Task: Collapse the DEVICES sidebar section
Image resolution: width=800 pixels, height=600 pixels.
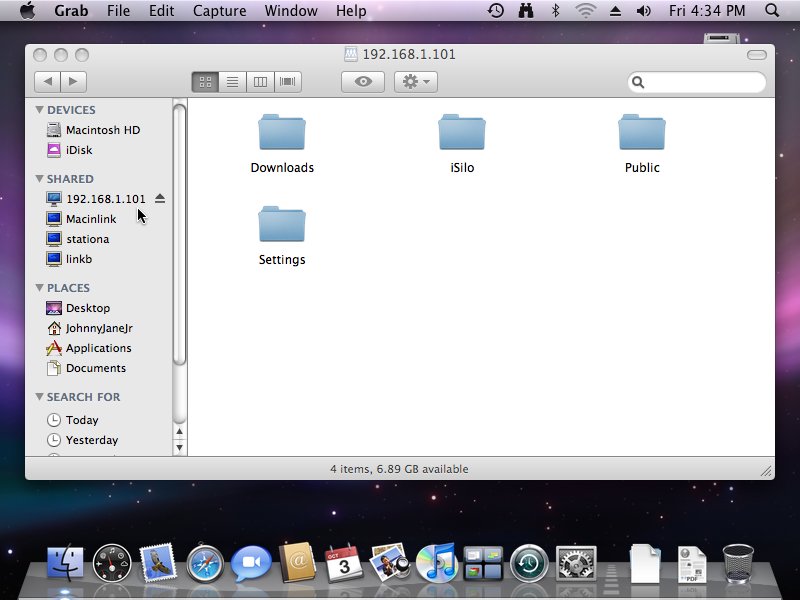Action: [x=40, y=110]
